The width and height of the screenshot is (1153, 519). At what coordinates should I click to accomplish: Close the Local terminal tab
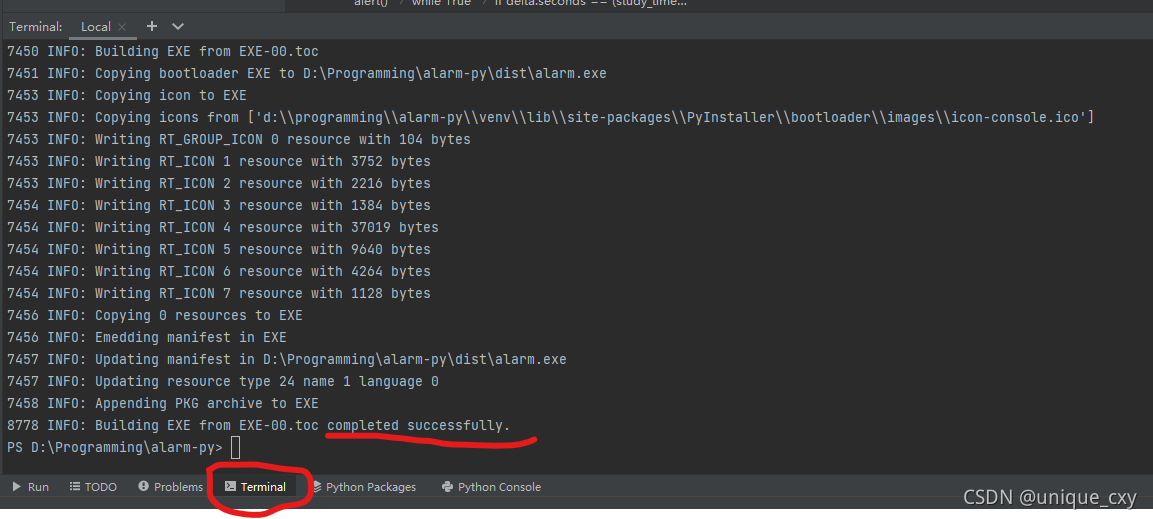(x=122, y=26)
